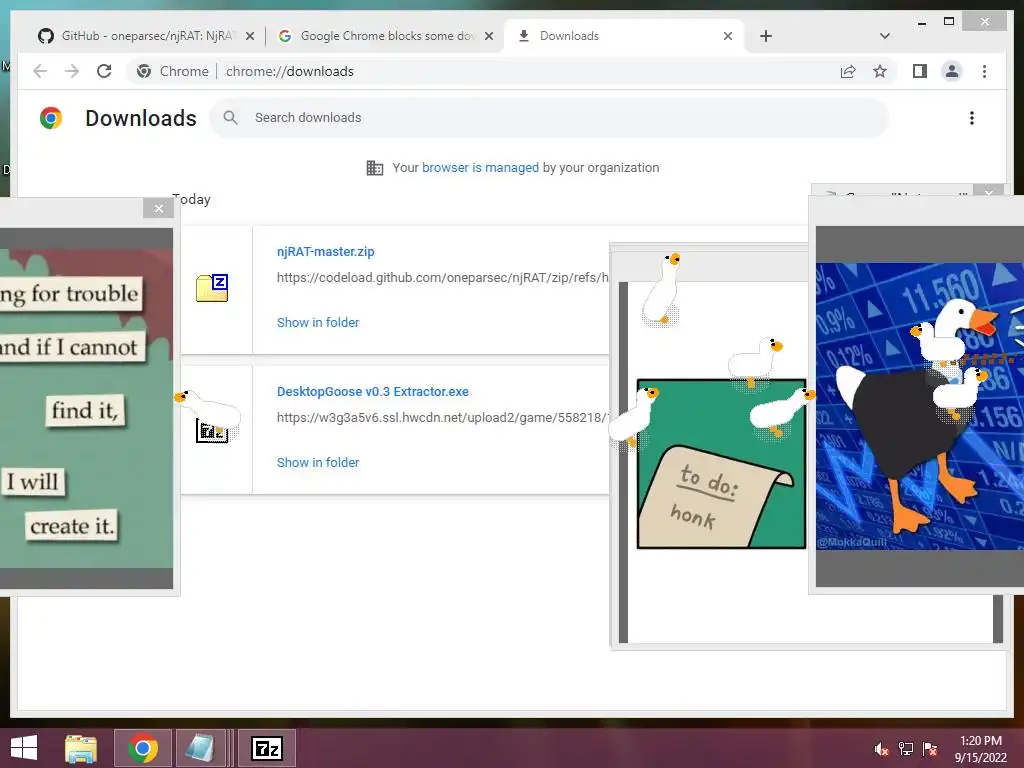1024x768 pixels.
Task: Open the 7-Zip taskbar icon
Action: [x=267, y=748]
